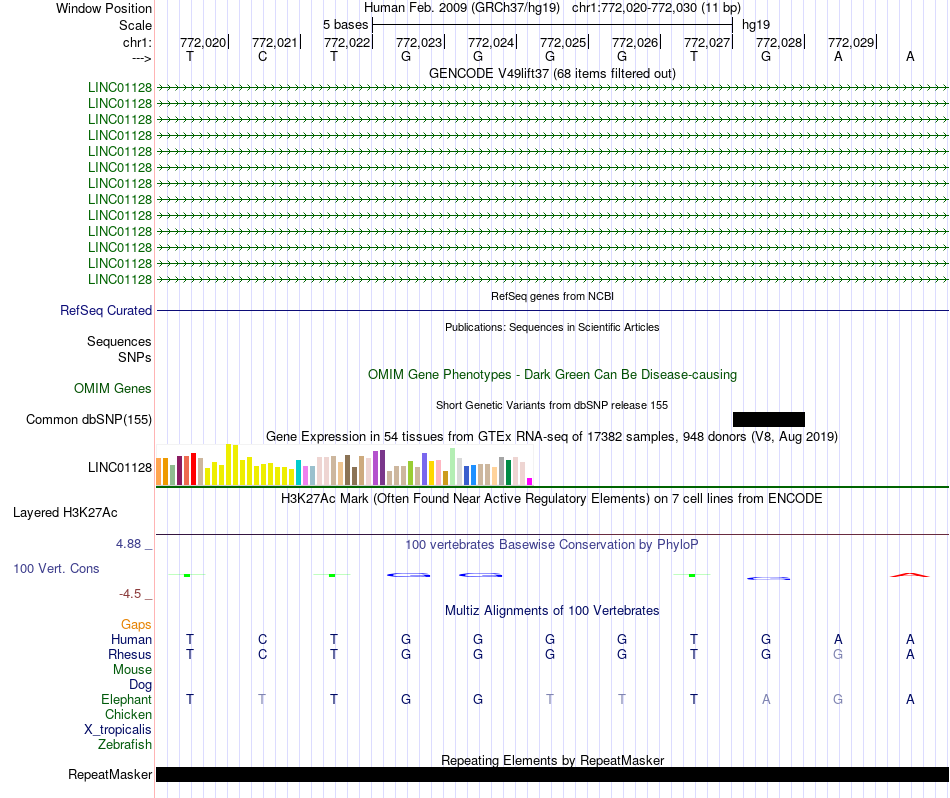
Task: Click the GTEx tissue expression bar chart
Action: [x=344, y=465]
